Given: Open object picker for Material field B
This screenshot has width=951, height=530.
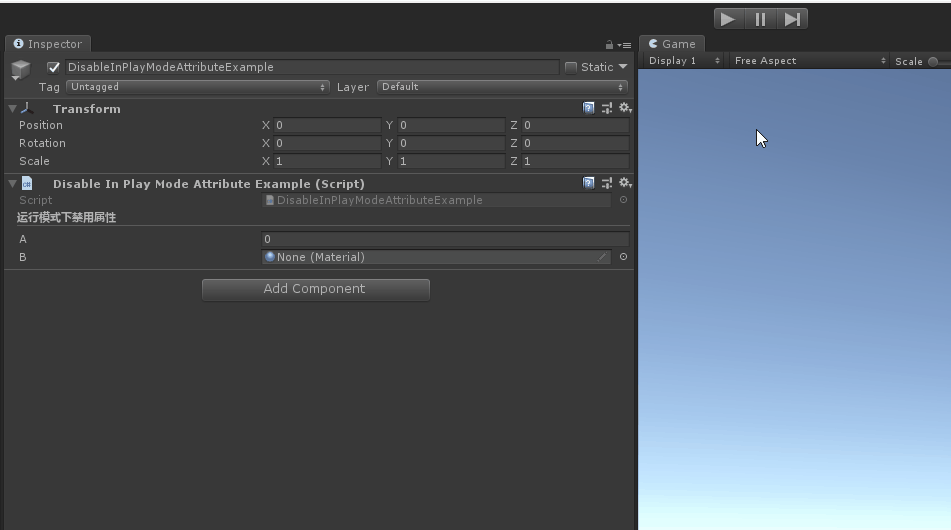Looking at the screenshot, I should (x=623, y=257).
